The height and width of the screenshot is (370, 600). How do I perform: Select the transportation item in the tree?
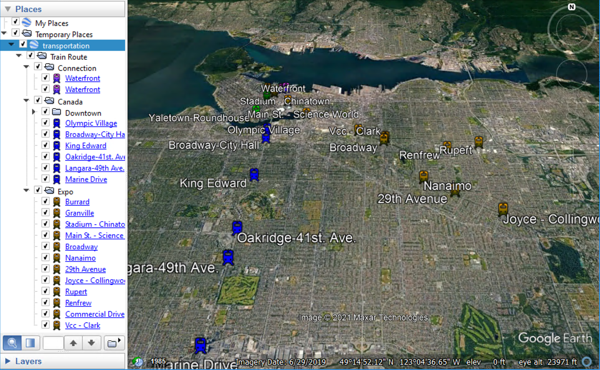pyautogui.click(x=66, y=46)
